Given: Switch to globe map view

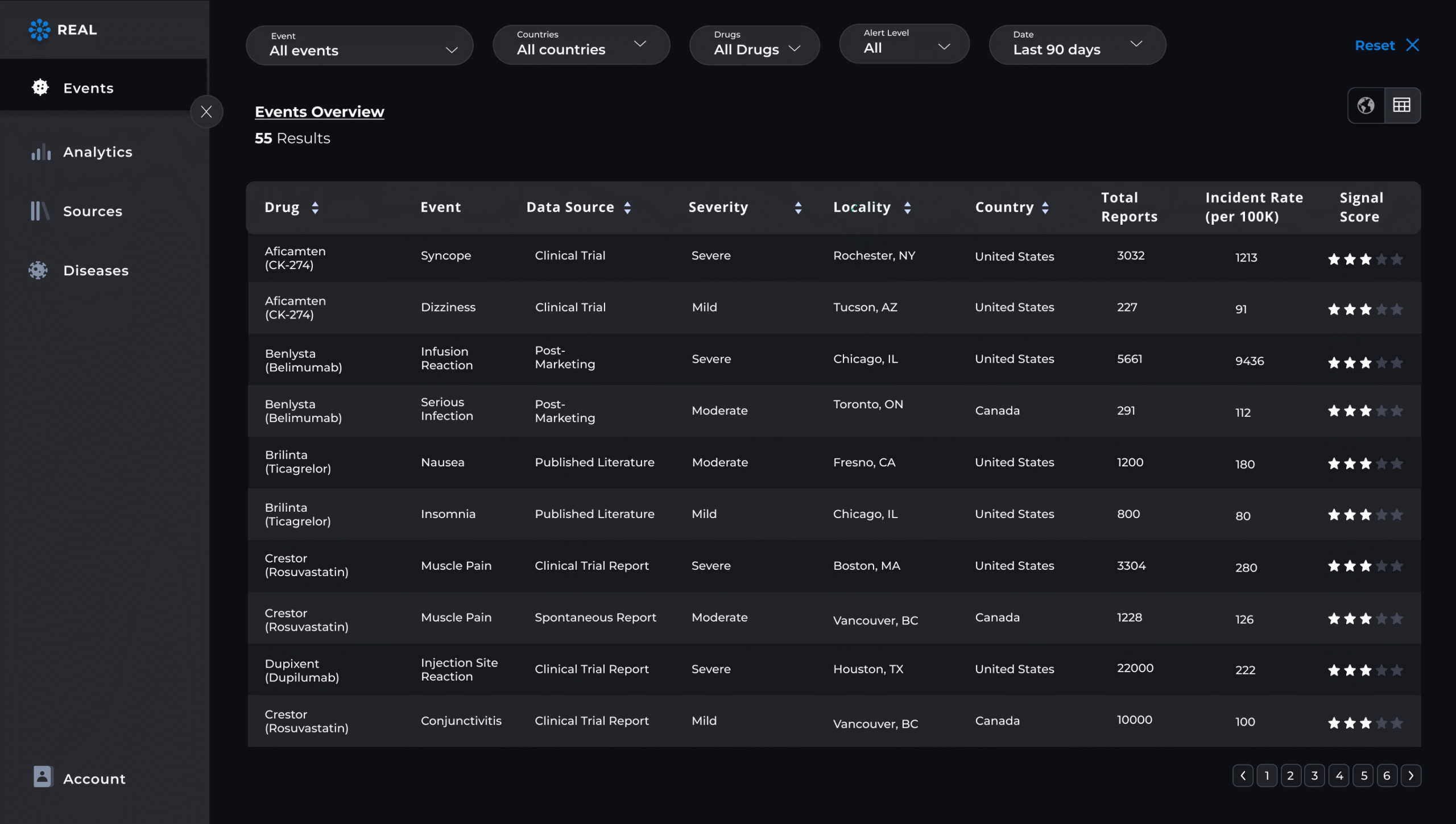Looking at the screenshot, I should tap(1366, 105).
